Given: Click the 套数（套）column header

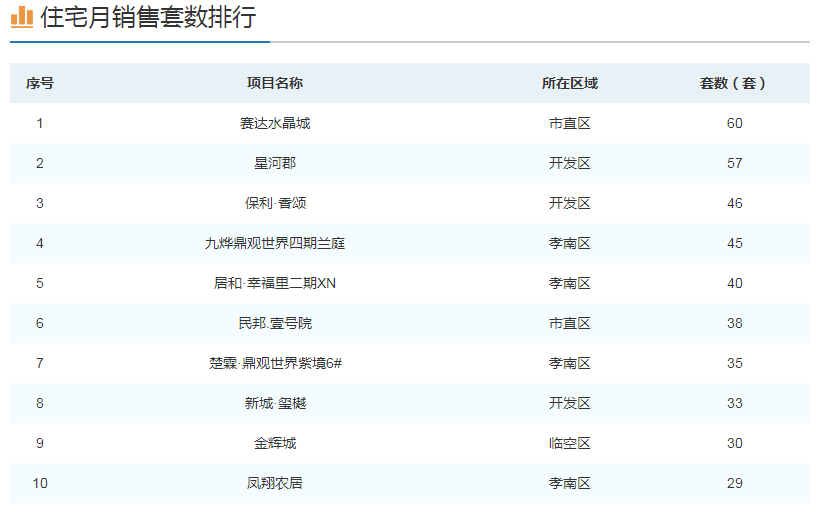Looking at the screenshot, I should pos(734,83).
